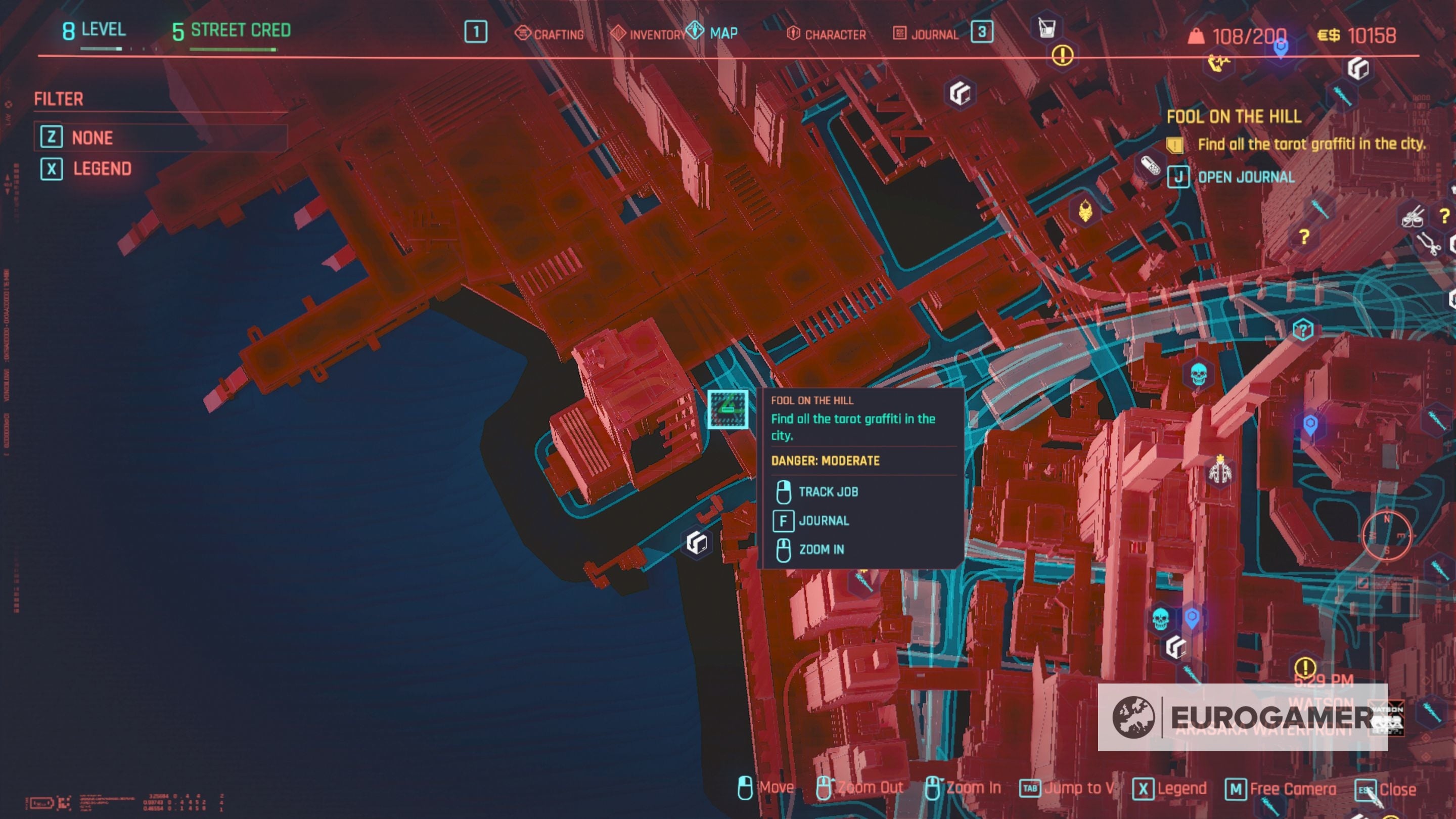Viewport: 1456px width, 819px height.
Task: Click cyan skull beside the lower blue pin
Action: [1160, 618]
